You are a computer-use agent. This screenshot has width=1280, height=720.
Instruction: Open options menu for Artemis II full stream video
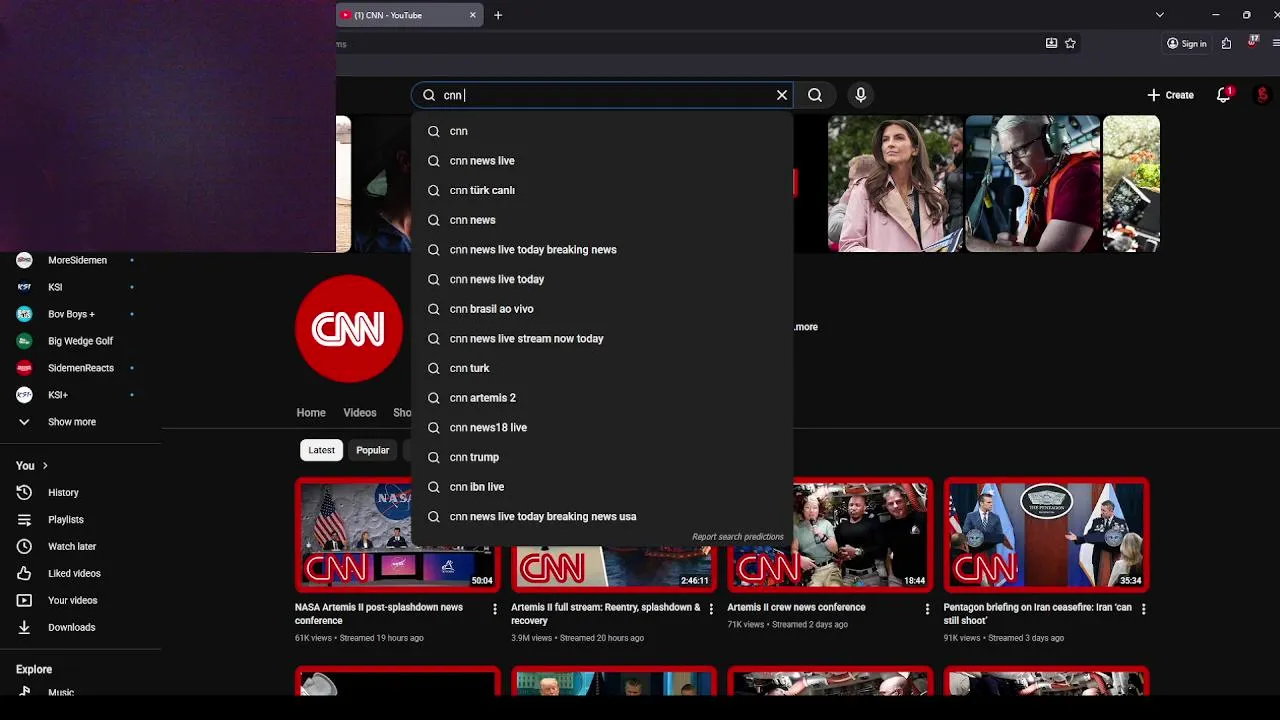[x=711, y=608]
